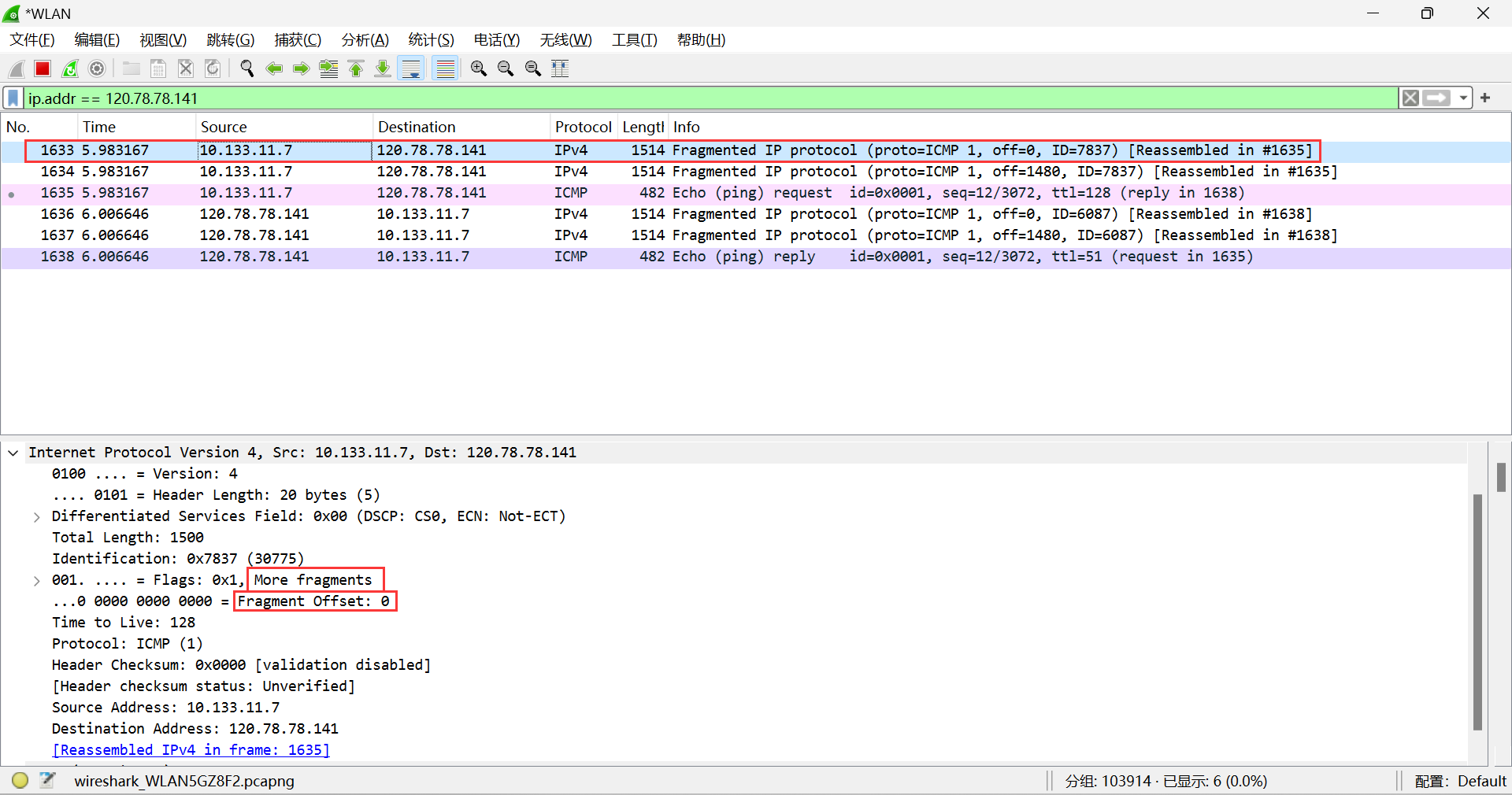The width and height of the screenshot is (1512, 795).
Task: Select packet 1637 row
Action: coord(756,235)
